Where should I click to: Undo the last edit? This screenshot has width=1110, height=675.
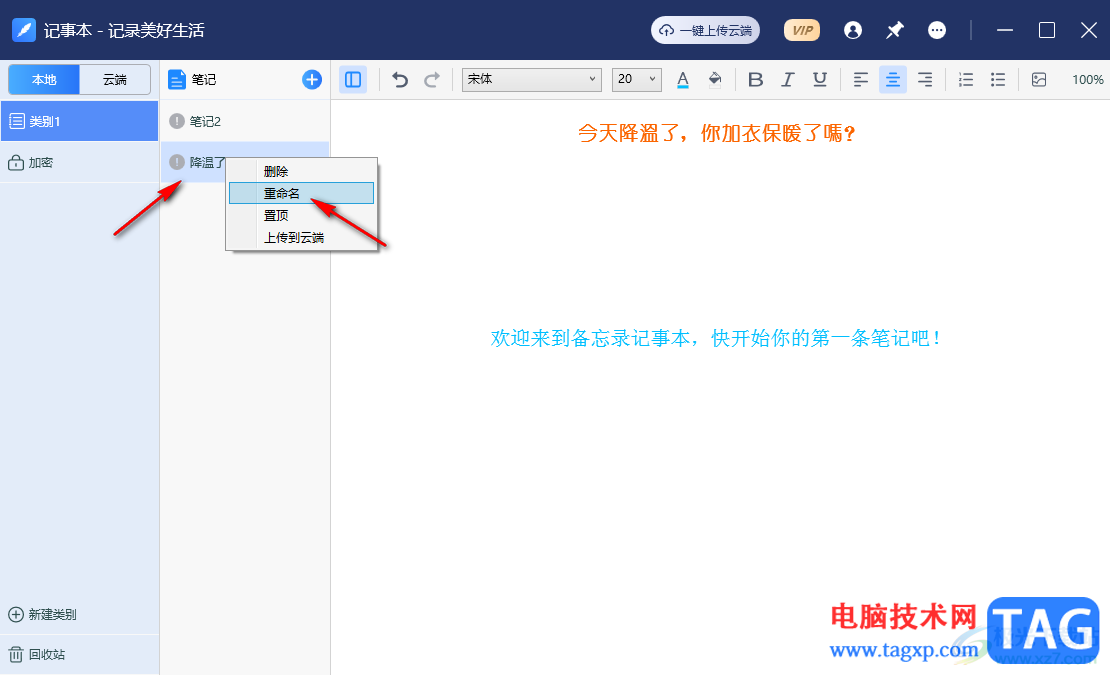click(x=400, y=79)
